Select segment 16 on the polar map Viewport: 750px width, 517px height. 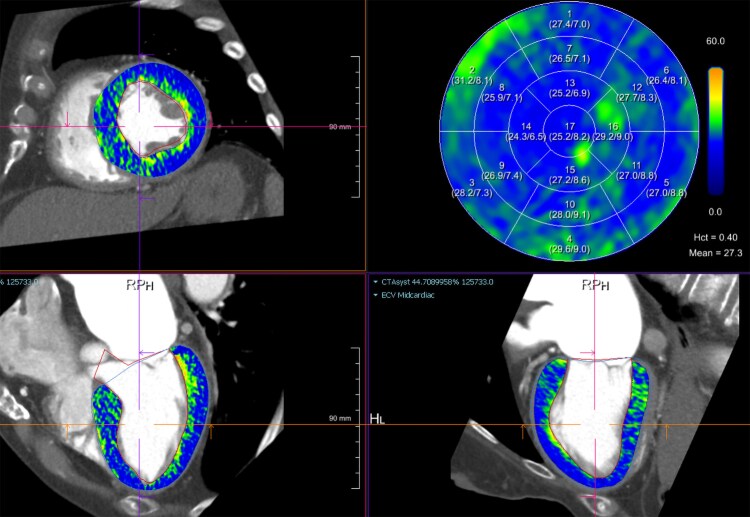613,131
